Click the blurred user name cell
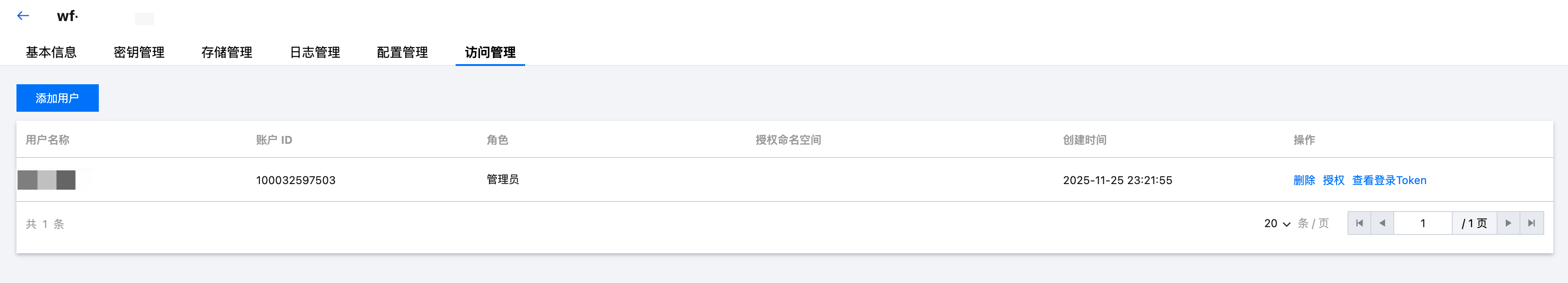The width and height of the screenshot is (1568, 283). click(47, 180)
